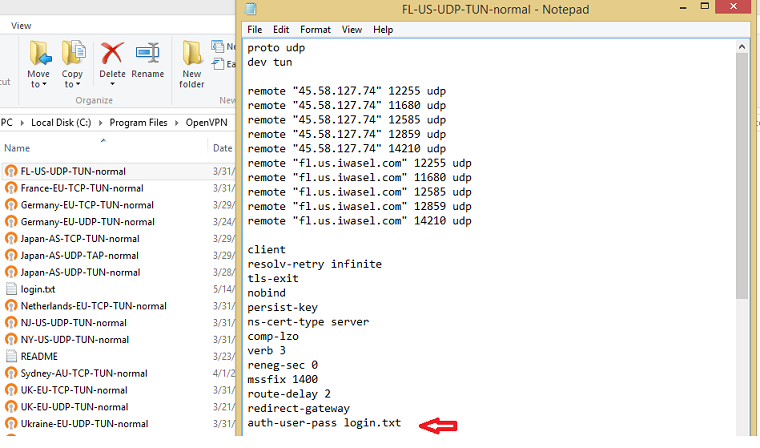This screenshot has width=760, height=448.
Task: Click the New folder icon
Action: coord(192,53)
